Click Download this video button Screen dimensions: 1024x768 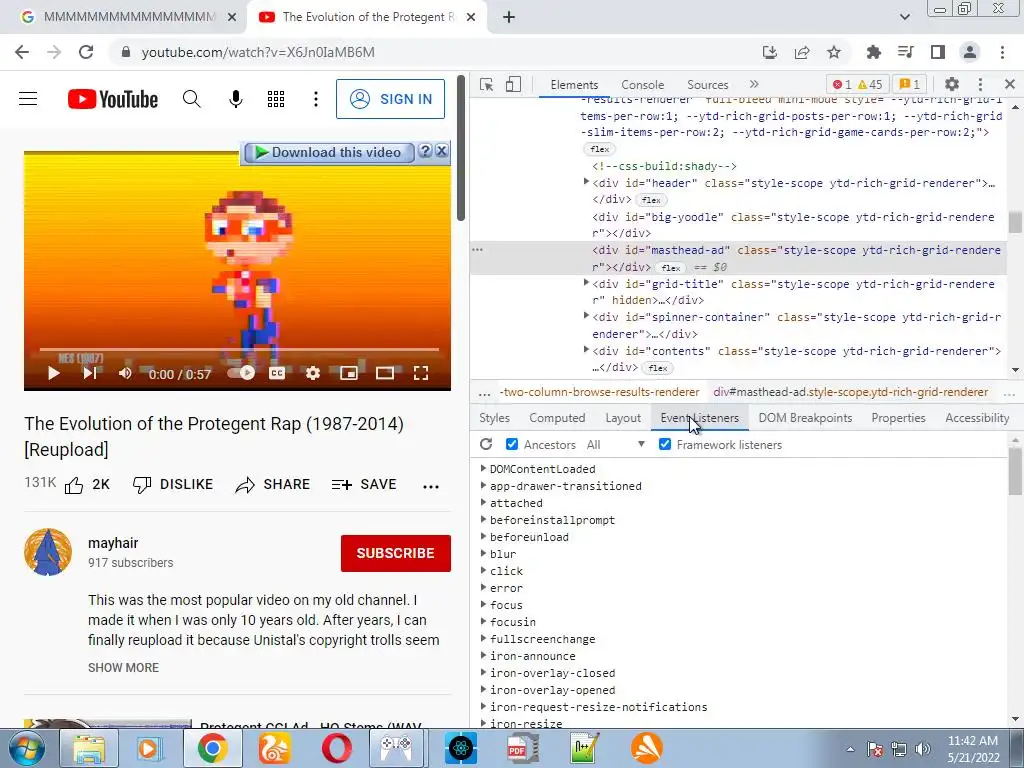tap(328, 152)
